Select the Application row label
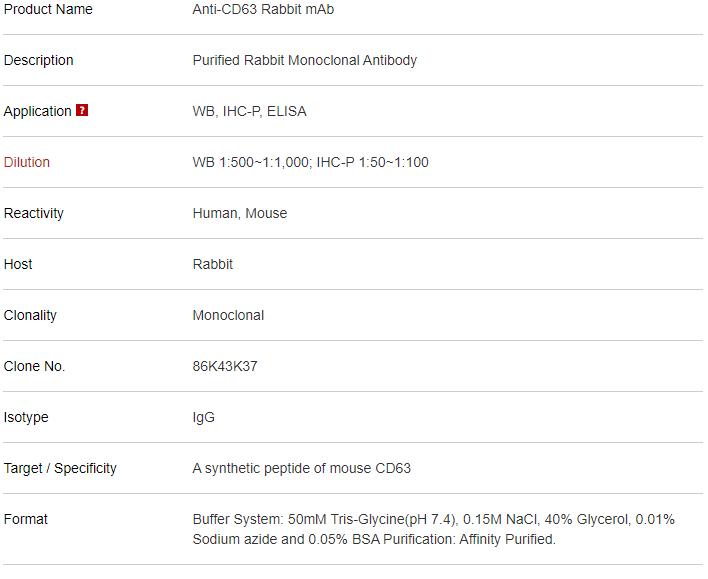This screenshot has height=579, width=708. click(x=37, y=111)
